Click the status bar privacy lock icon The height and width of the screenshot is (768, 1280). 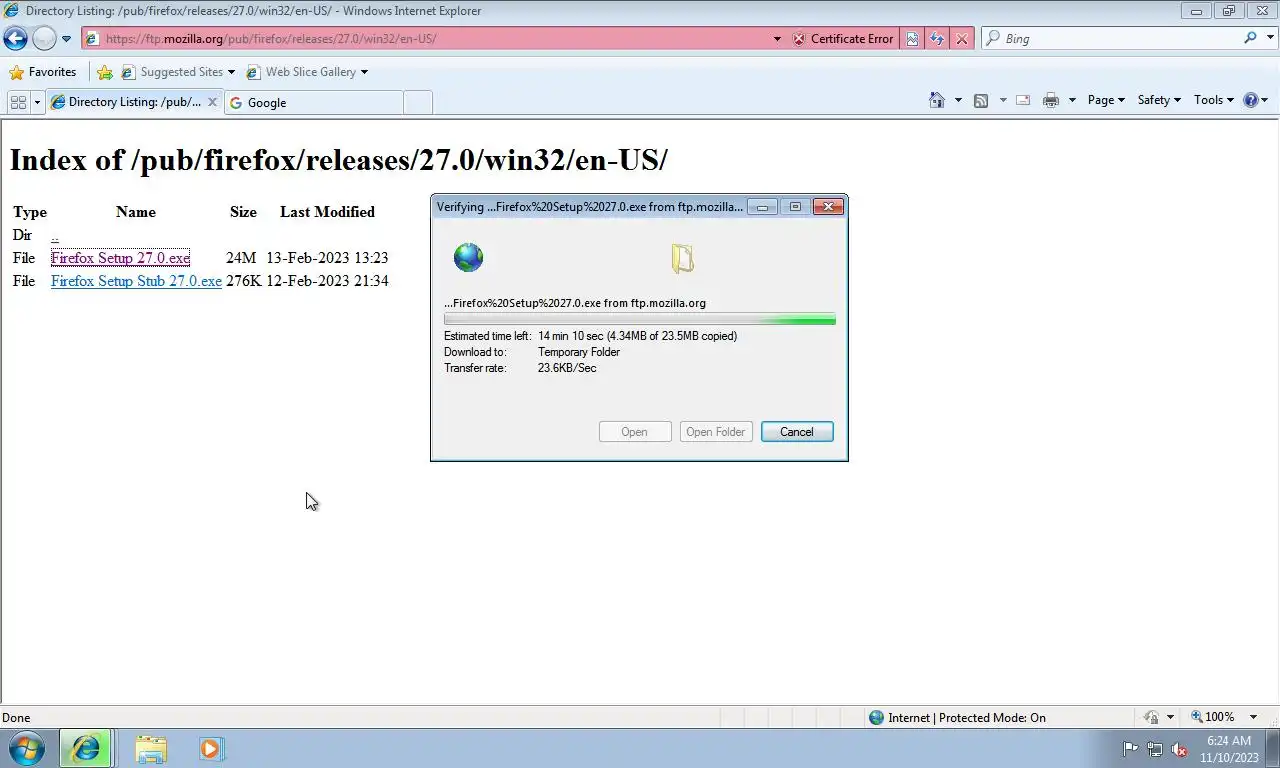1152,717
